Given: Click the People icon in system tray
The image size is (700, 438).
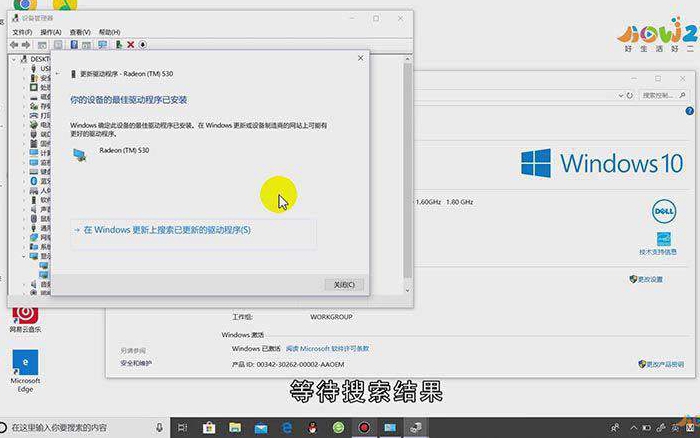Looking at the screenshot, I should pyautogui.click(x=615, y=428).
